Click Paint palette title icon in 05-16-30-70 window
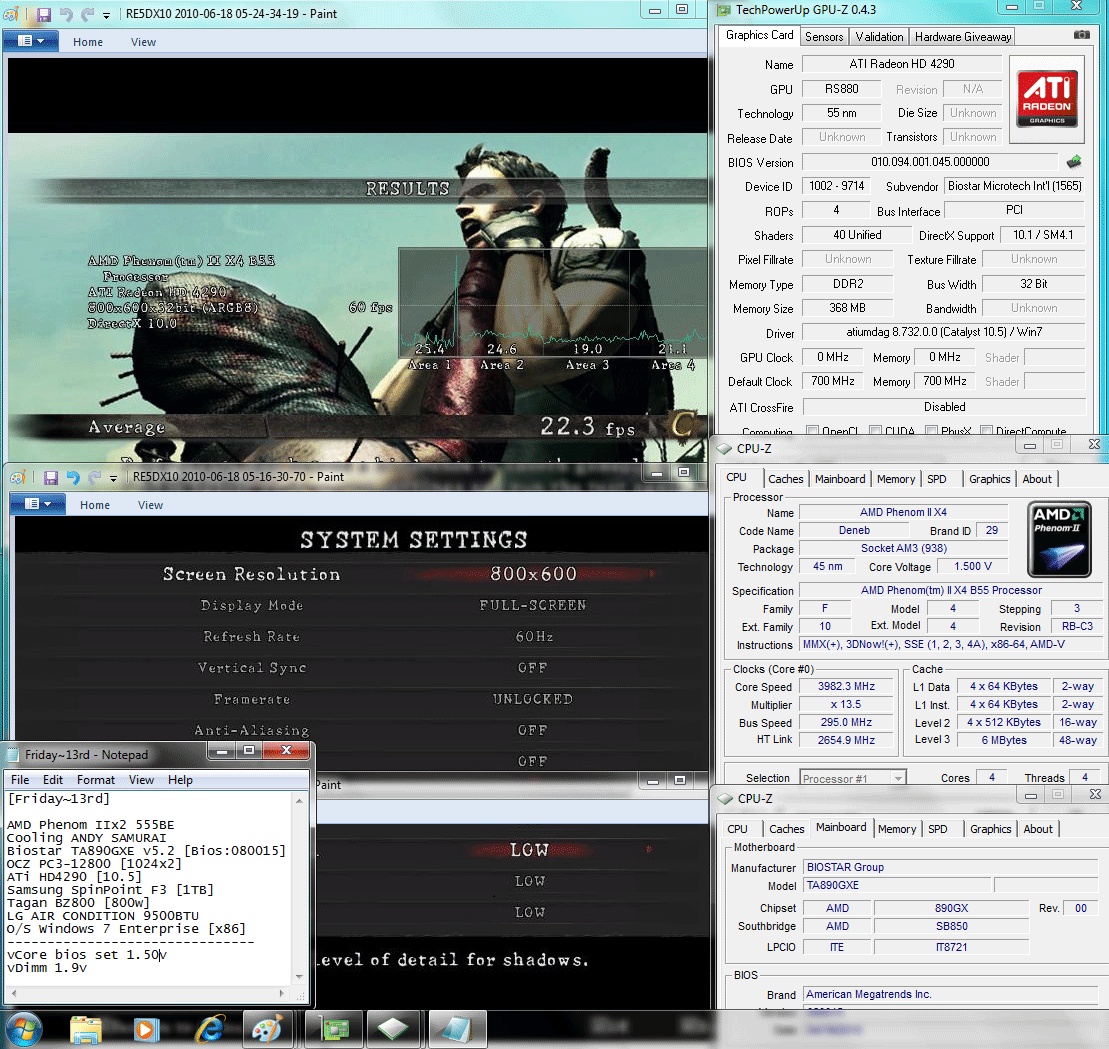1109x1049 pixels. tap(19, 477)
